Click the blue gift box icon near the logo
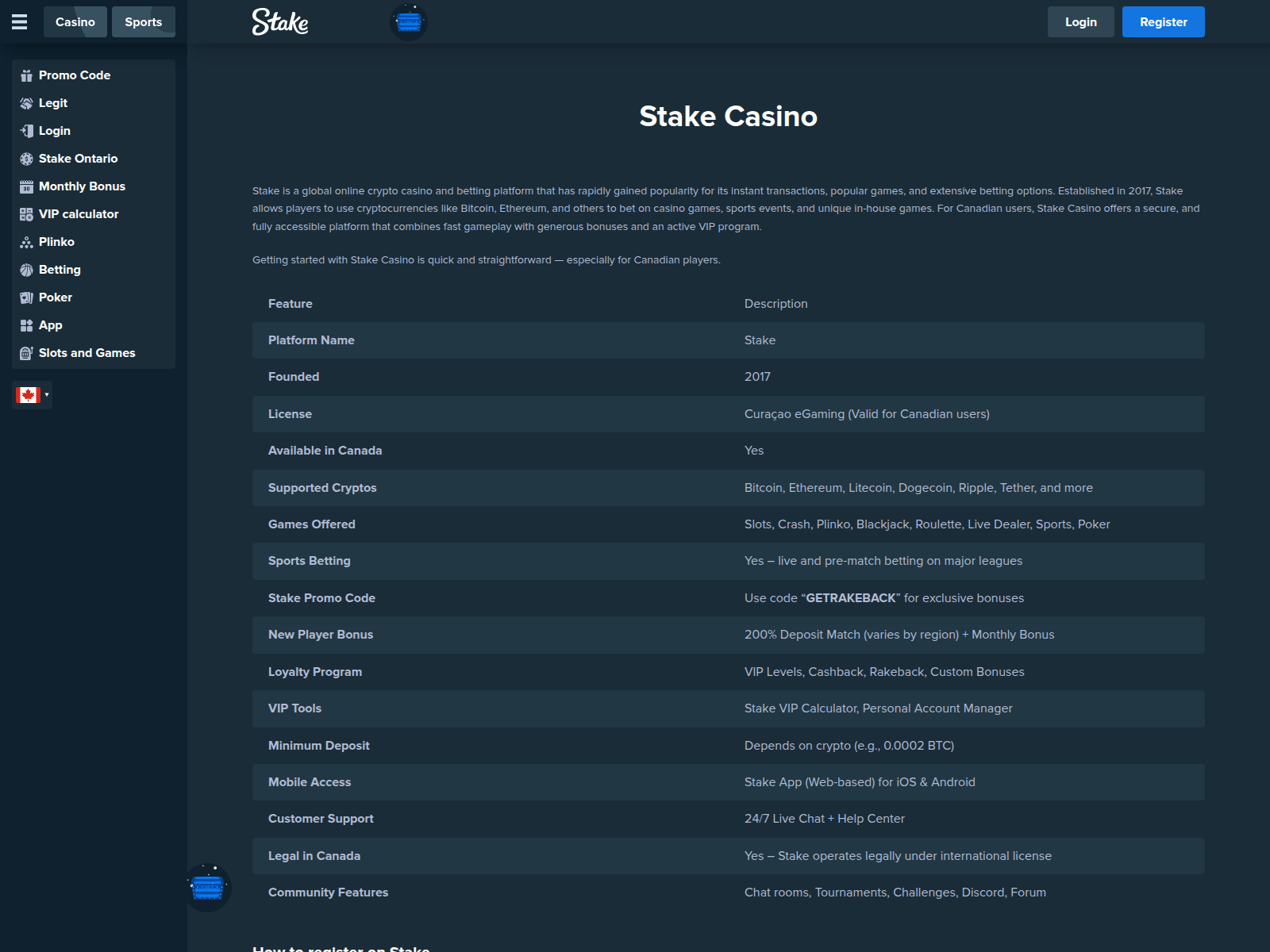 pos(409,21)
